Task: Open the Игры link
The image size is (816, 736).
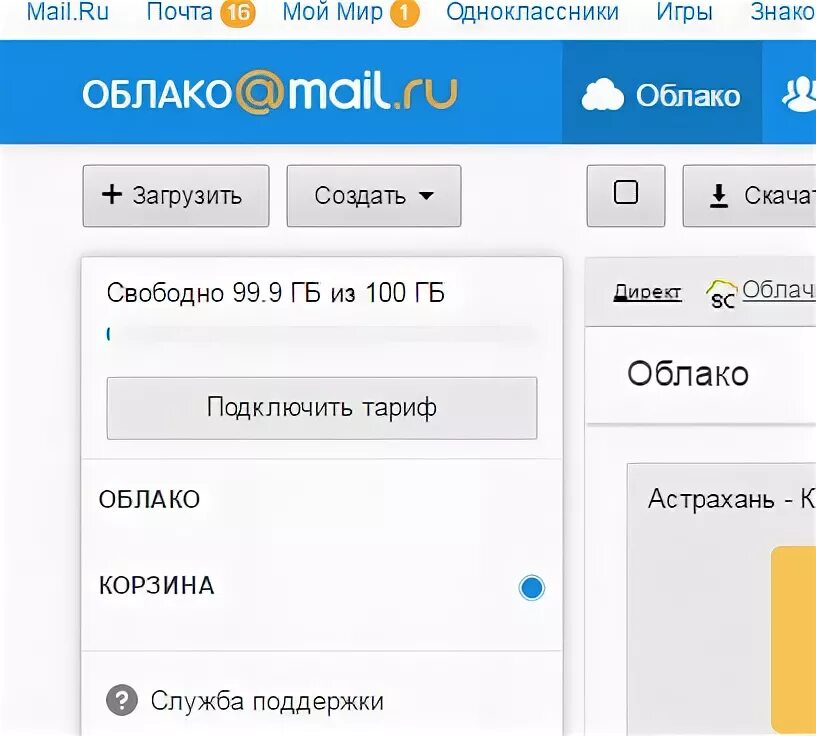Action: (x=684, y=11)
